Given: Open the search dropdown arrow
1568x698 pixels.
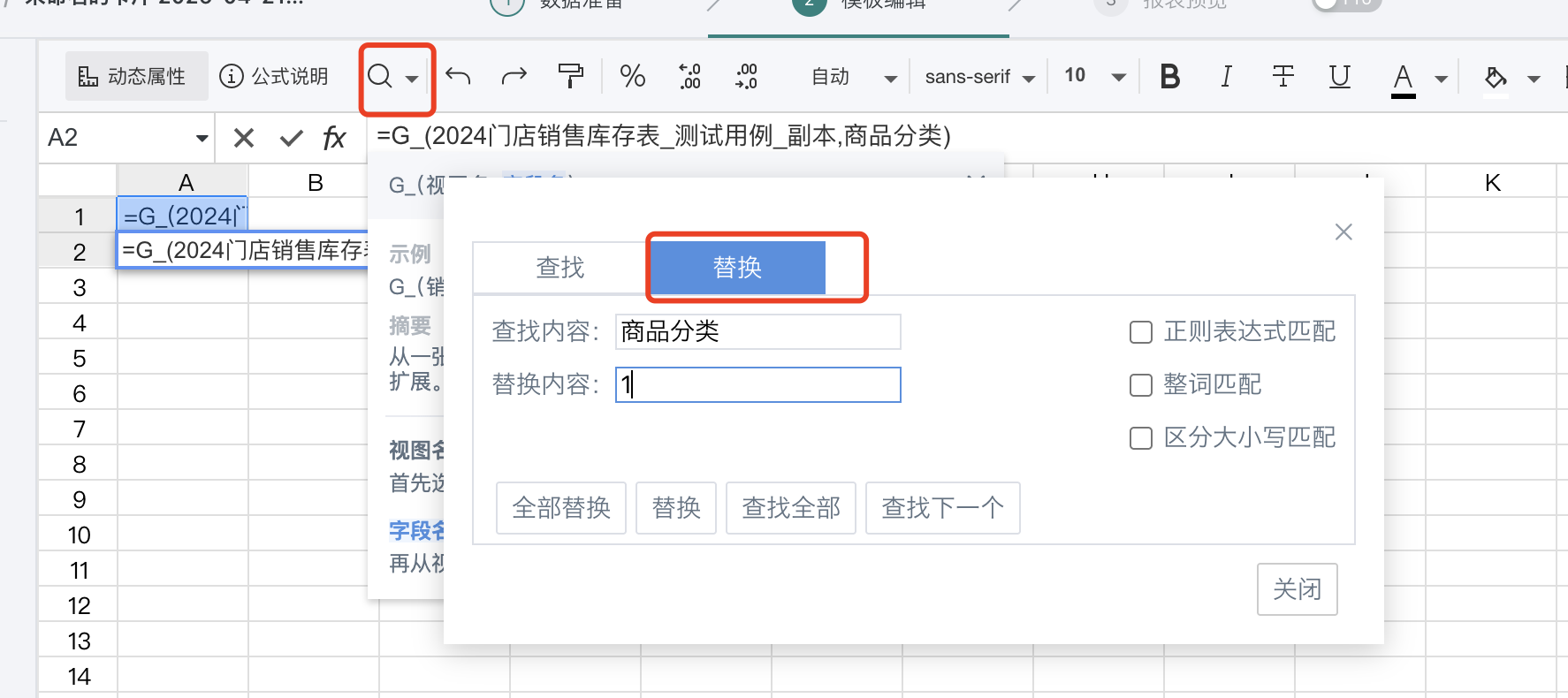Looking at the screenshot, I should coord(412,79).
